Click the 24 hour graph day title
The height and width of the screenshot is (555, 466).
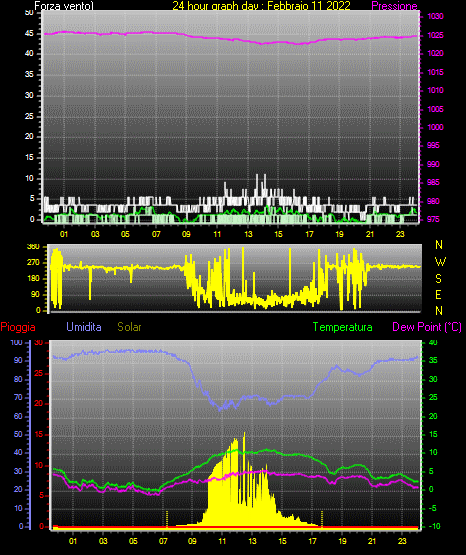pyautogui.click(x=261, y=6)
